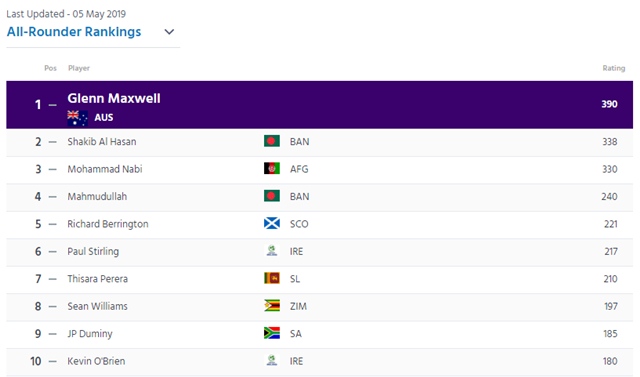Screen dimensions: 640x377
Task: Click the Bangladesh flag next to Shakib Al Hasan
Action: click(272, 141)
